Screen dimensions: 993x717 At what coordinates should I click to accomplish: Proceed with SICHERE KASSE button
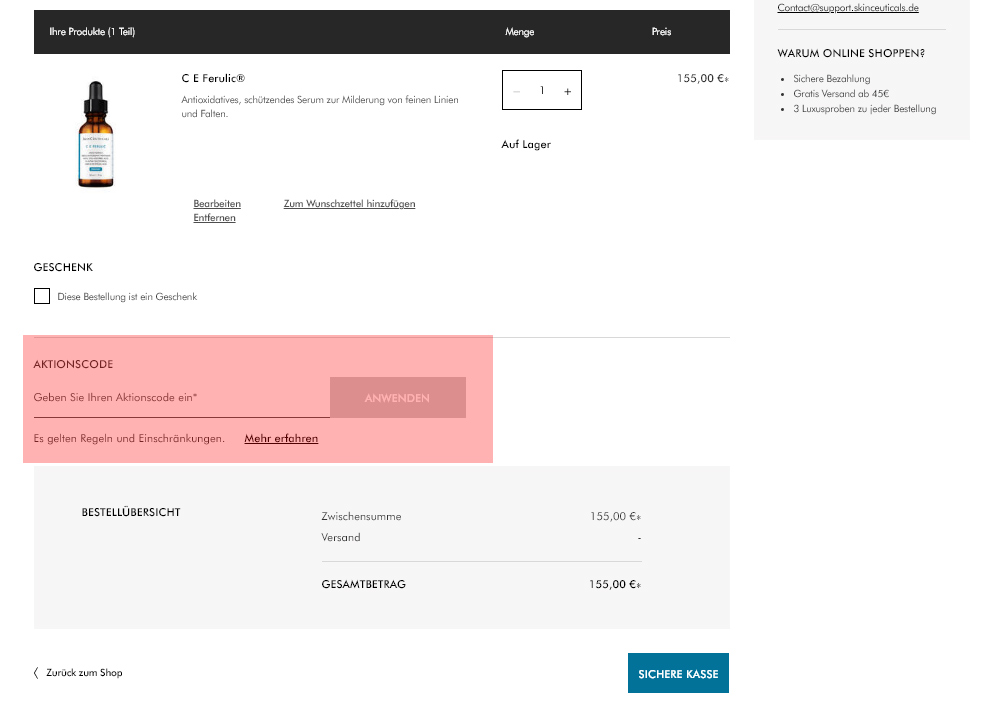click(x=678, y=673)
